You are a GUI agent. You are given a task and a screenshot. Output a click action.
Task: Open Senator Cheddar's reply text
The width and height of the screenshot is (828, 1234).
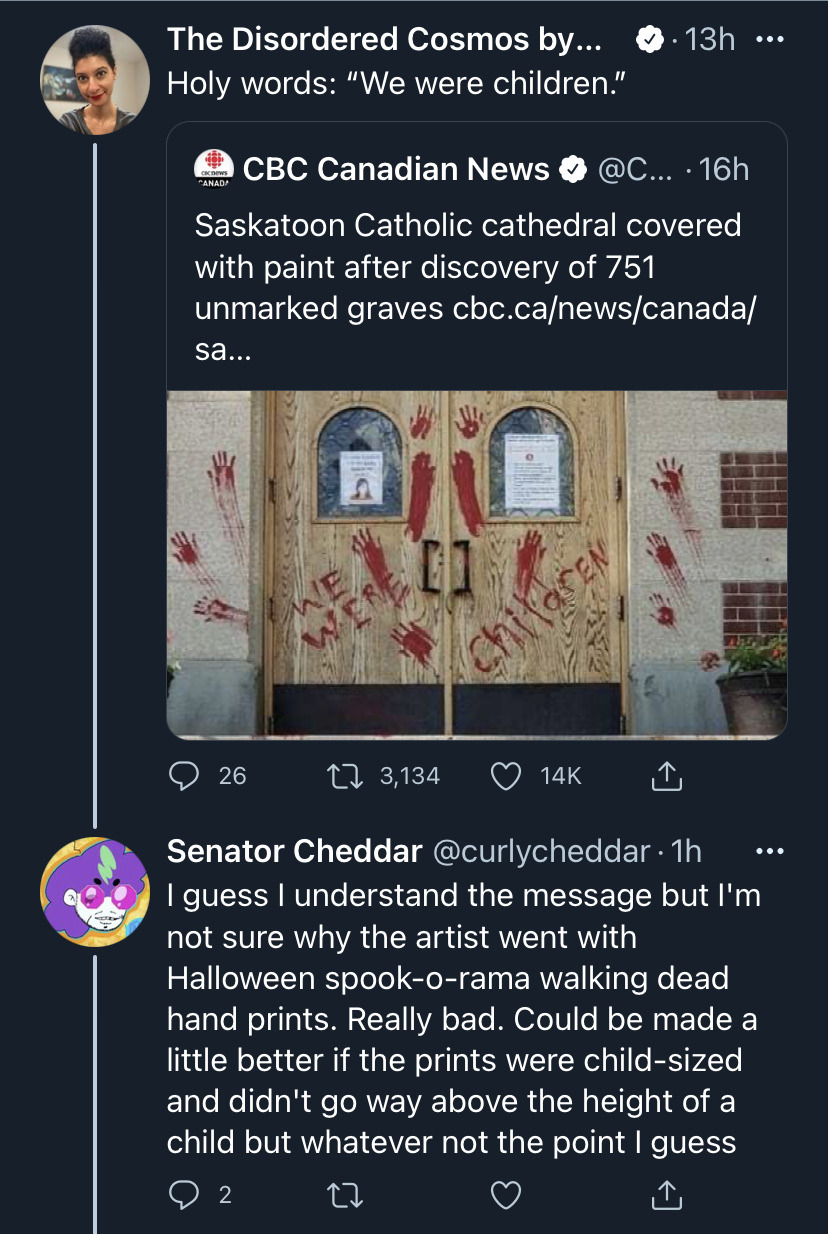[462, 1019]
